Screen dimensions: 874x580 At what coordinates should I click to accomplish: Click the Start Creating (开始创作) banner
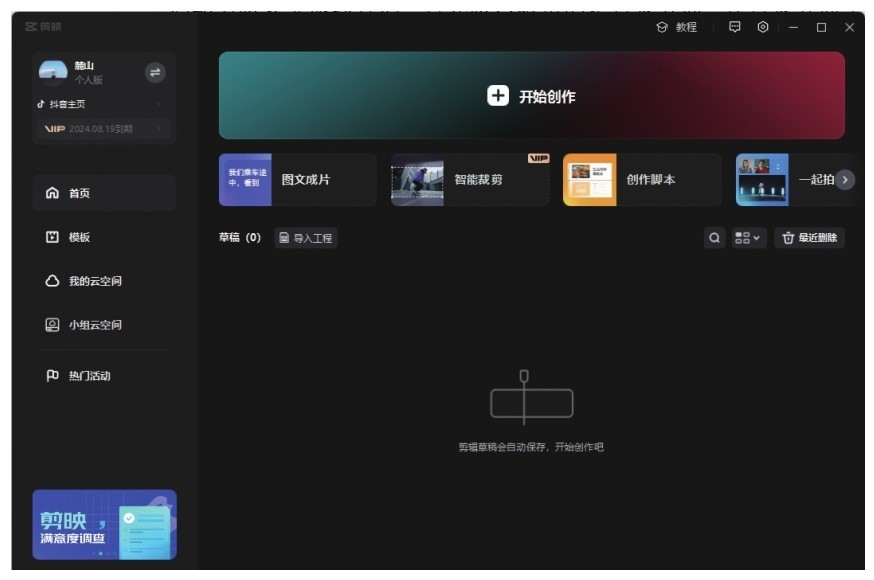point(531,95)
